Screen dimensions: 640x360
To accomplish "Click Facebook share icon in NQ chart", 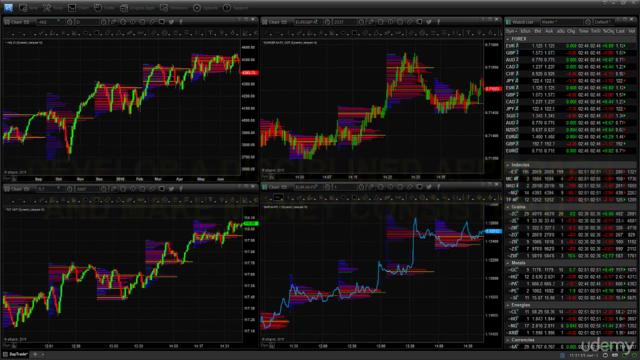I will 181,22.
